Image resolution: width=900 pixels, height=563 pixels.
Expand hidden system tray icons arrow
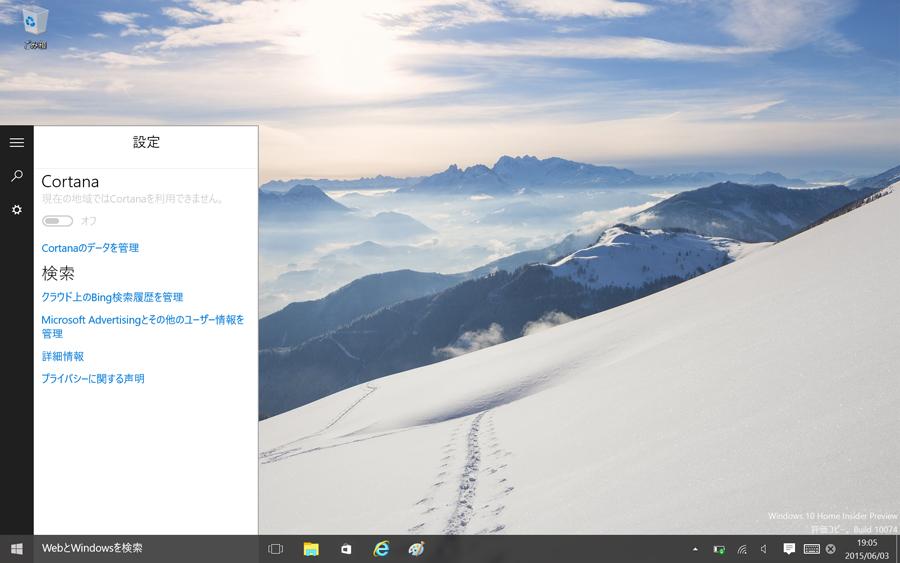point(695,549)
